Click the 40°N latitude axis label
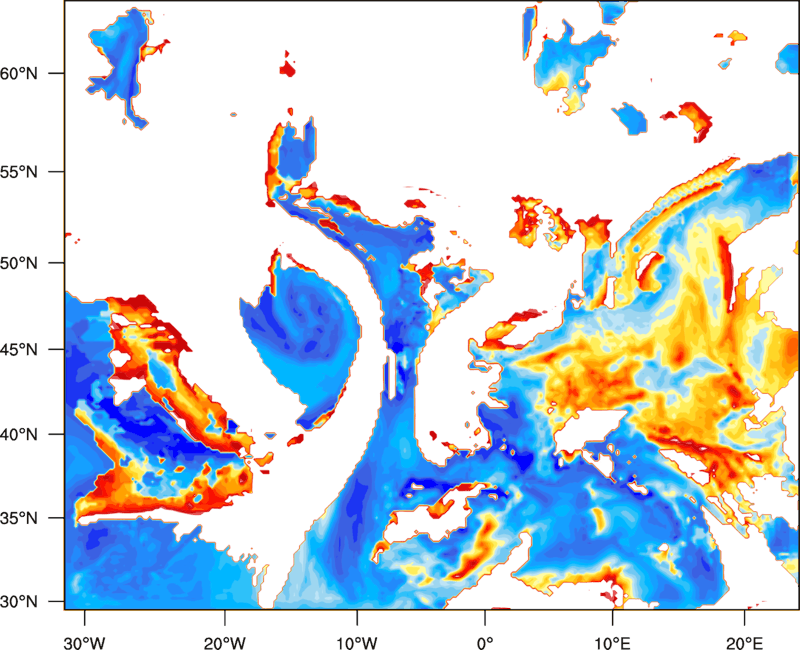800x650 pixels. [x=19, y=435]
